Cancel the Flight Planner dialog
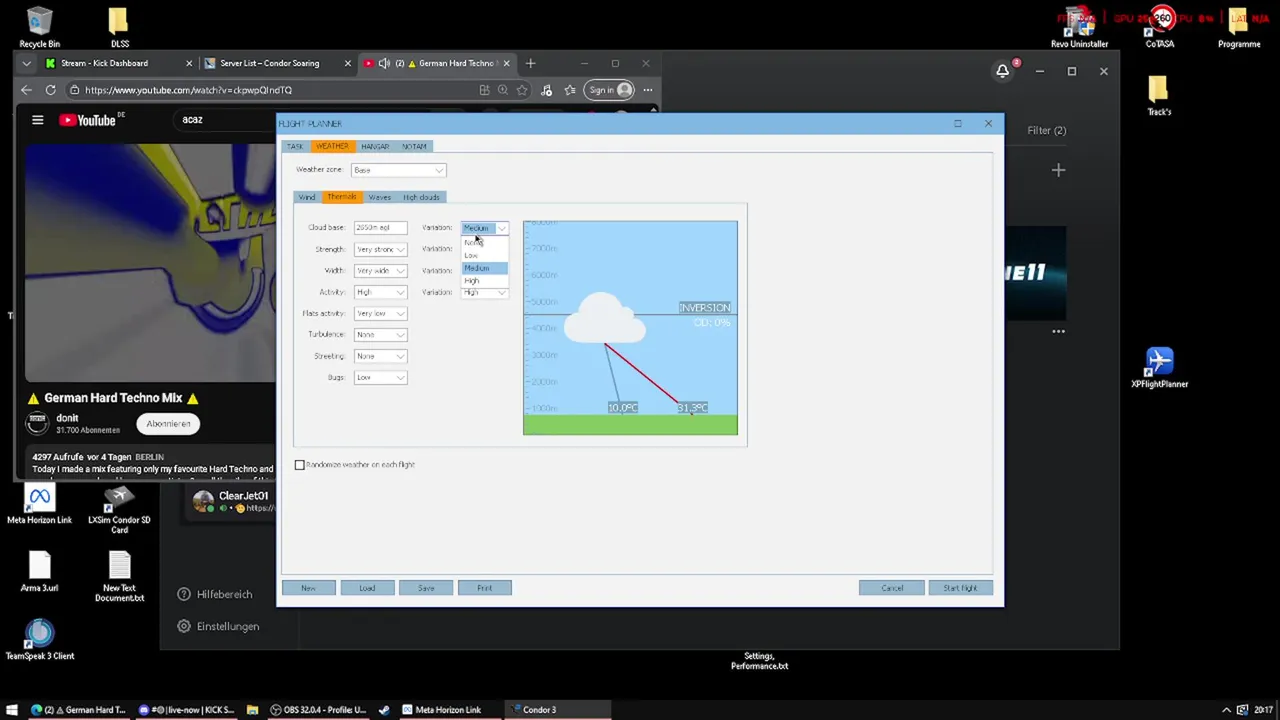 [892, 588]
